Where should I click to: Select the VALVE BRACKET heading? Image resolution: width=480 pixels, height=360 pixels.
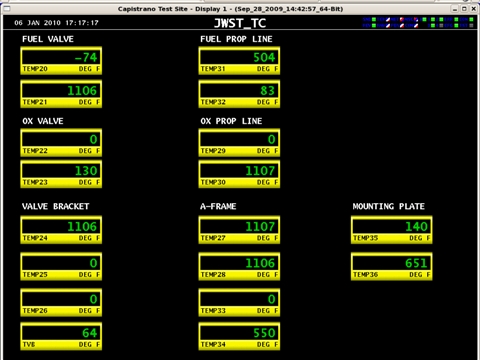(x=56, y=206)
